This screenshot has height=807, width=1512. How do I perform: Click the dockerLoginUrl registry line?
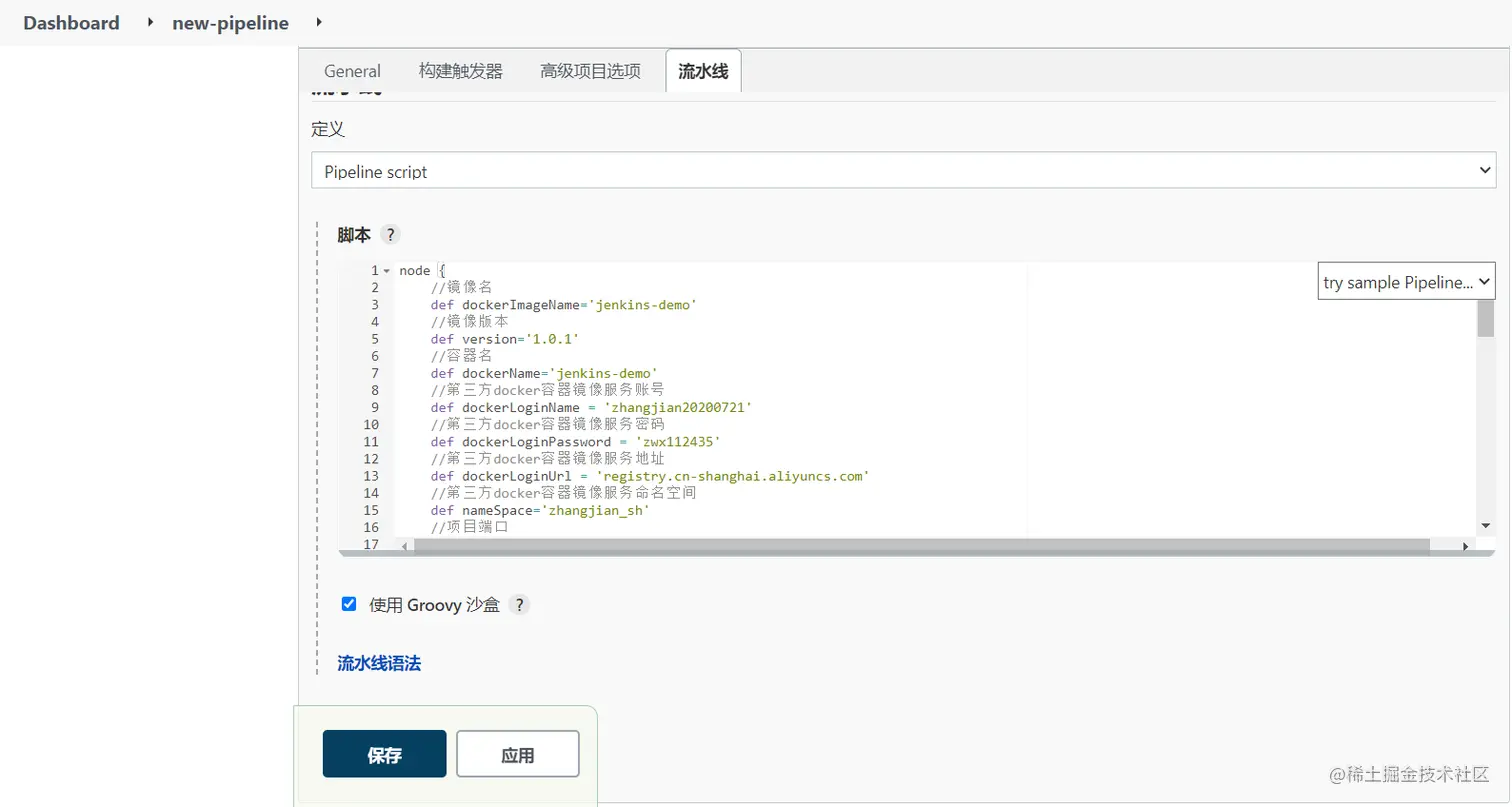coord(649,476)
